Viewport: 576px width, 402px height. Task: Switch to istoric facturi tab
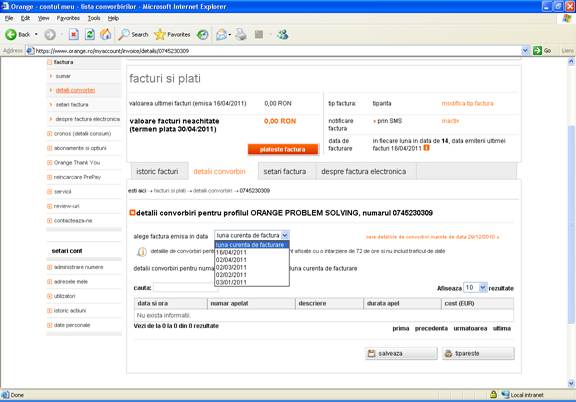click(x=157, y=171)
